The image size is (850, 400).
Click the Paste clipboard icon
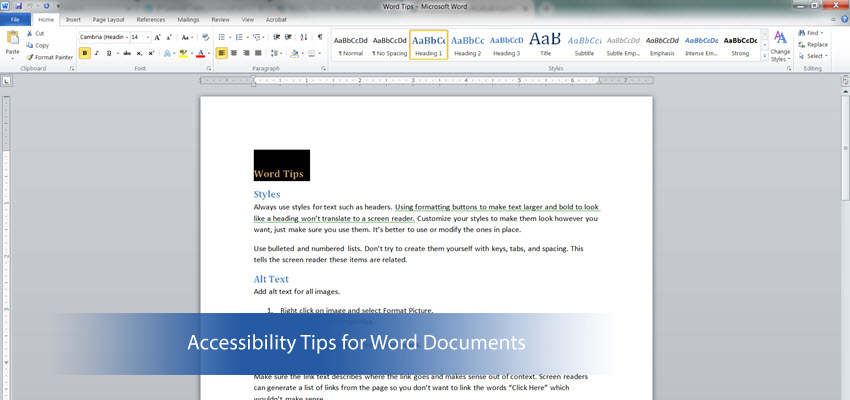click(12, 38)
